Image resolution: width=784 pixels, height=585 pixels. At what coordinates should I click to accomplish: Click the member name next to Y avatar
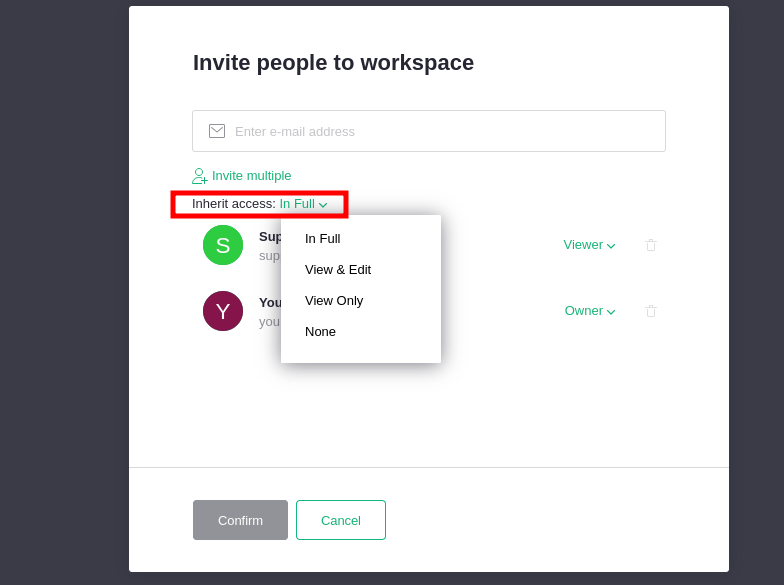pyautogui.click(x=270, y=302)
